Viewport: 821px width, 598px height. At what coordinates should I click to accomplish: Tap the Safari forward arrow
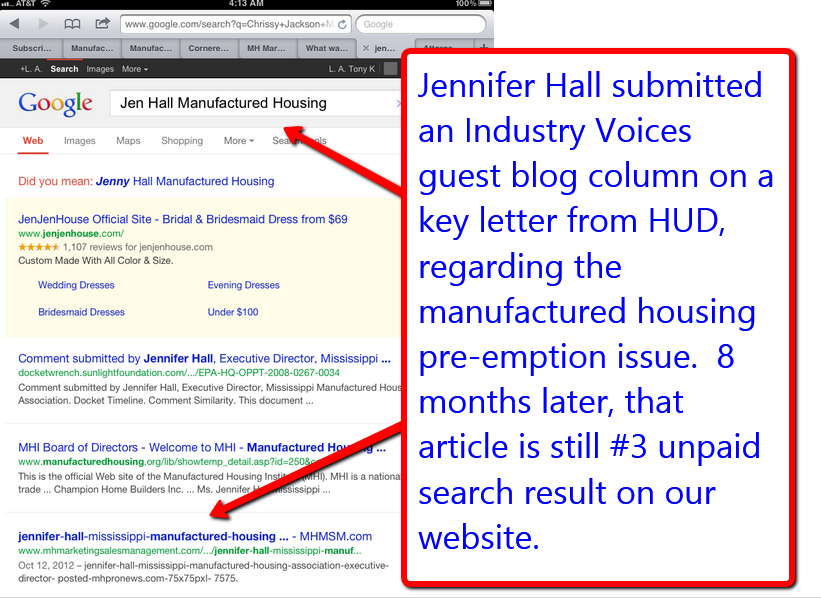point(43,24)
